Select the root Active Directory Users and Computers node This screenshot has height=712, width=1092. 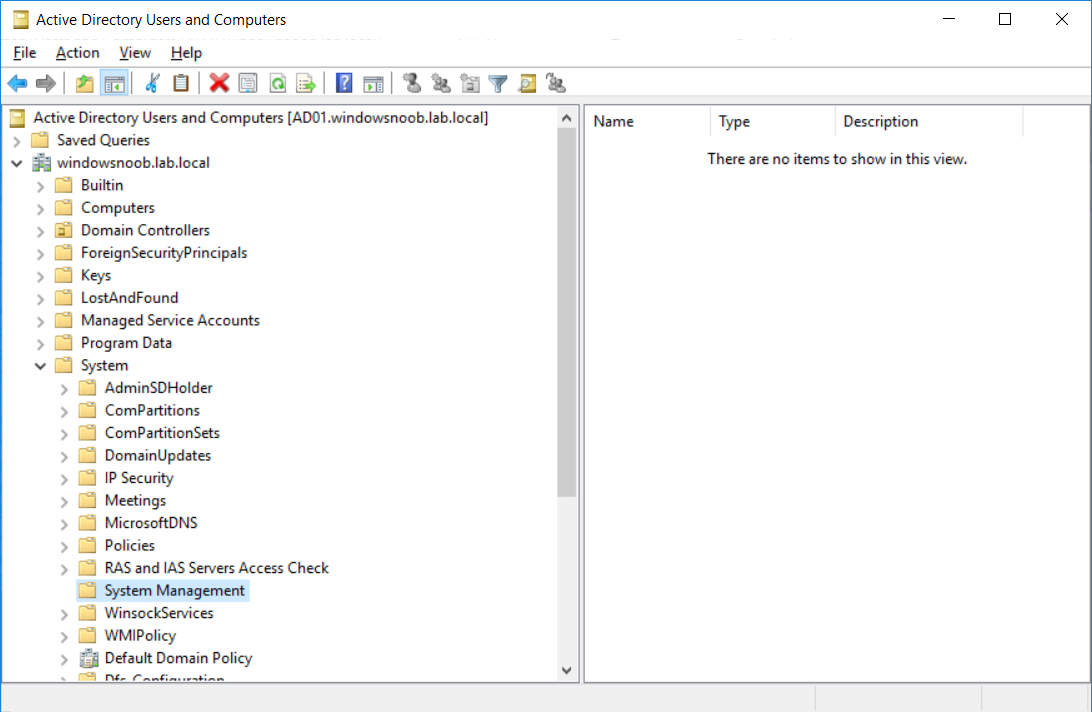tap(260, 118)
